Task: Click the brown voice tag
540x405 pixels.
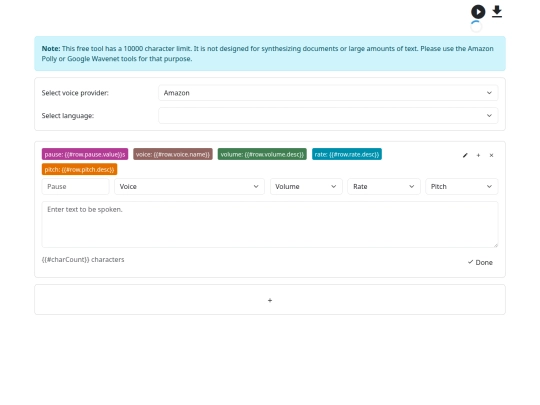Action: (173, 154)
